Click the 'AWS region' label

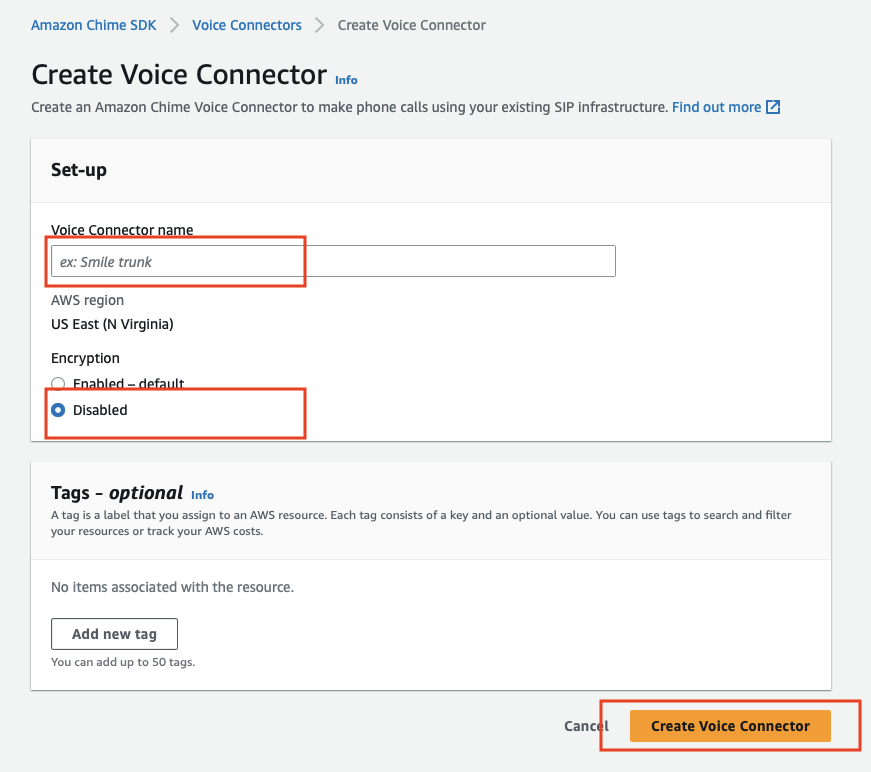click(87, 300)
